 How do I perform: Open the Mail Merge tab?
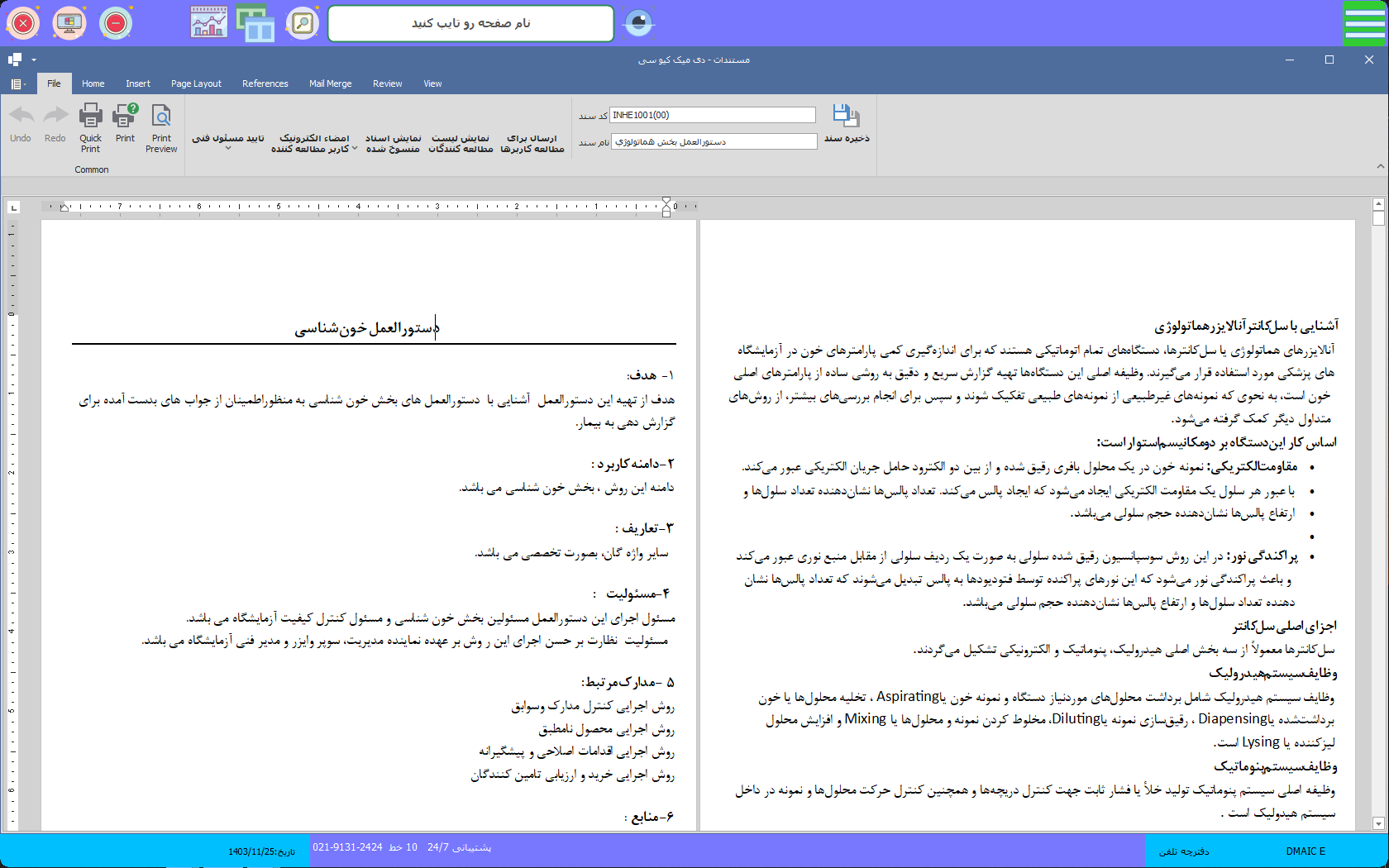(x=330, y=83)
